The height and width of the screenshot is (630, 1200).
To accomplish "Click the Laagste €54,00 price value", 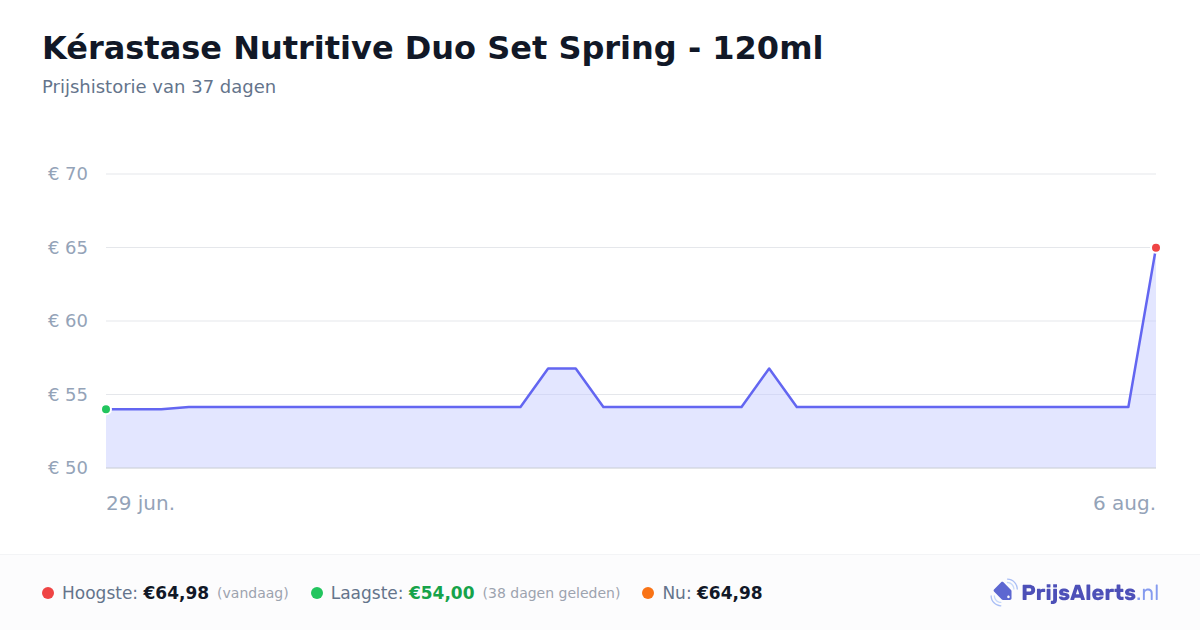I will pos(441,593).
